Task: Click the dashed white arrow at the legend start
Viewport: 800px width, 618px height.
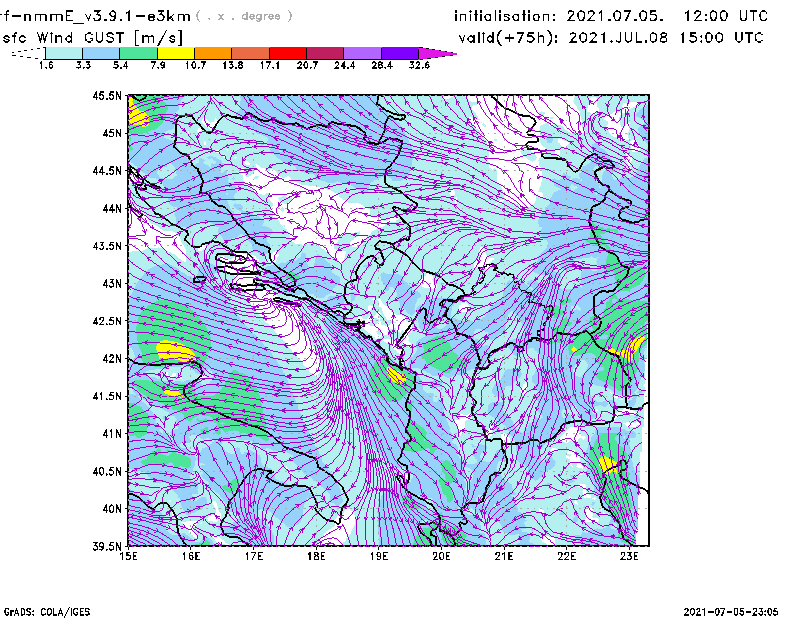Action: click(x=28, y=53)
